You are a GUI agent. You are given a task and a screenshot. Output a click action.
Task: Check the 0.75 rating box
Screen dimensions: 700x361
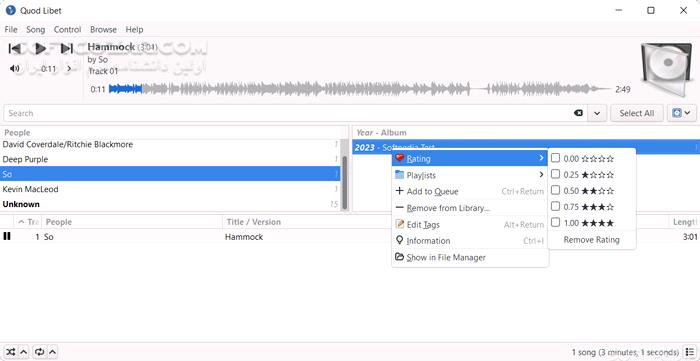tap(555, 206)
